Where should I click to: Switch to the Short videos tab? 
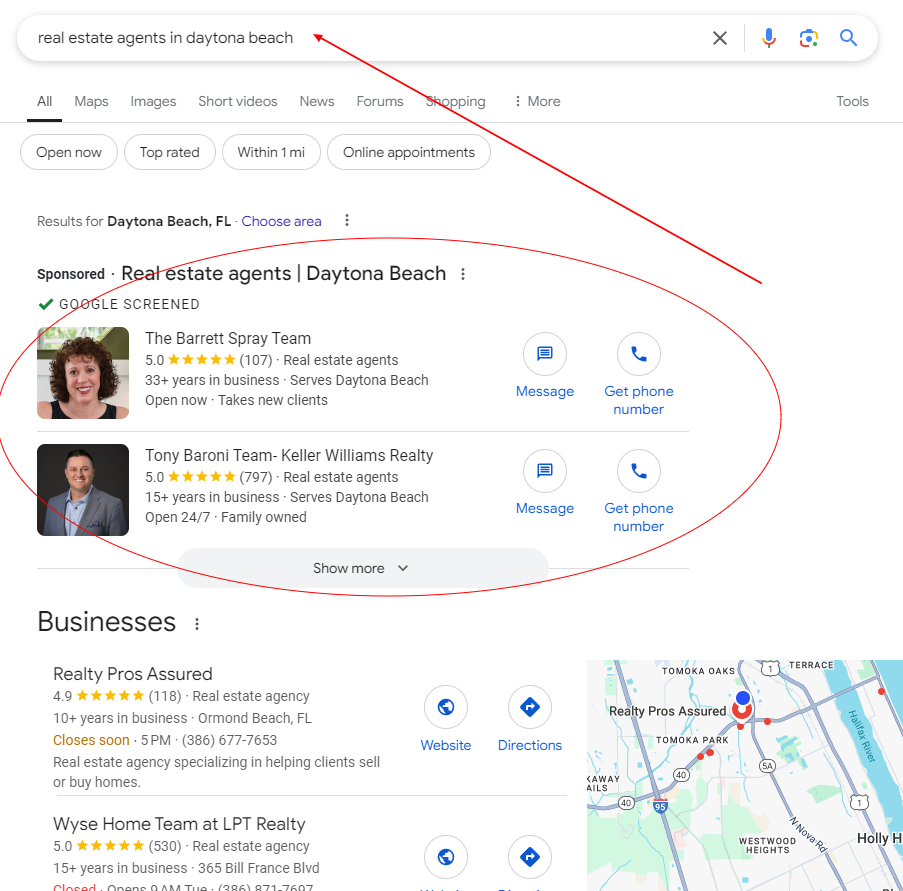pyautogui.click(x=238, y=101)
